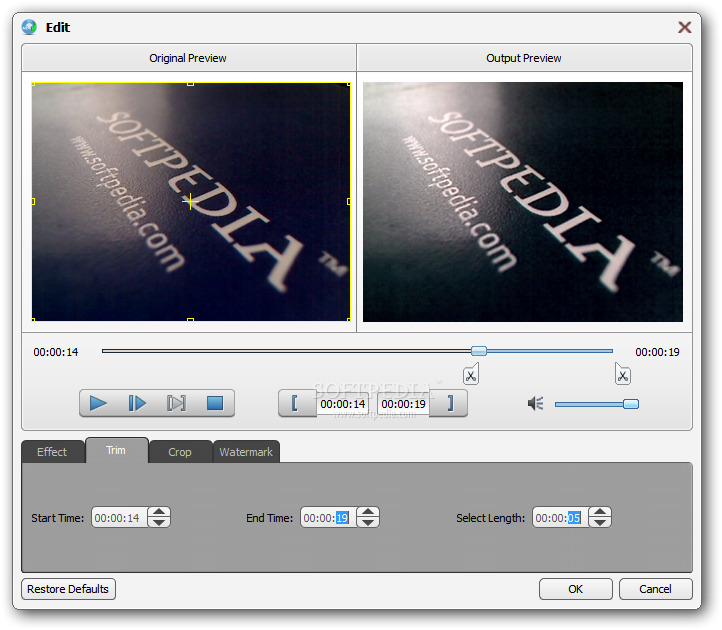
Task: Click the Start Time input field
Action: 120,518
